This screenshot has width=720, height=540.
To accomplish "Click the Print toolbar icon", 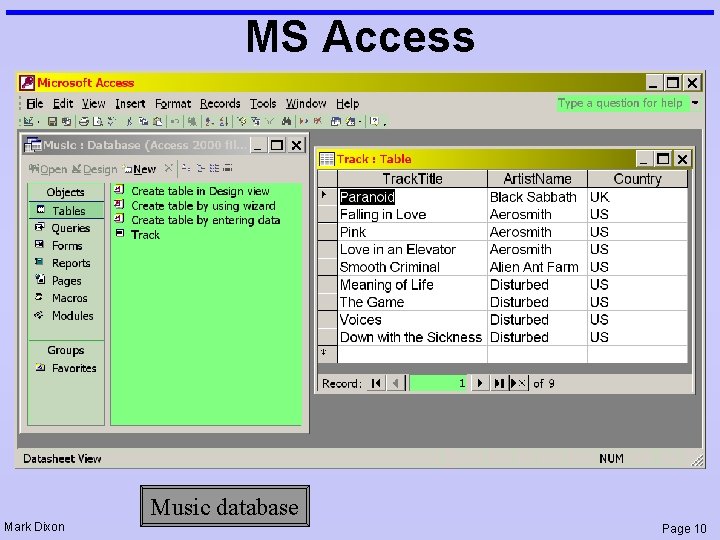I will [x=84, y=121].
